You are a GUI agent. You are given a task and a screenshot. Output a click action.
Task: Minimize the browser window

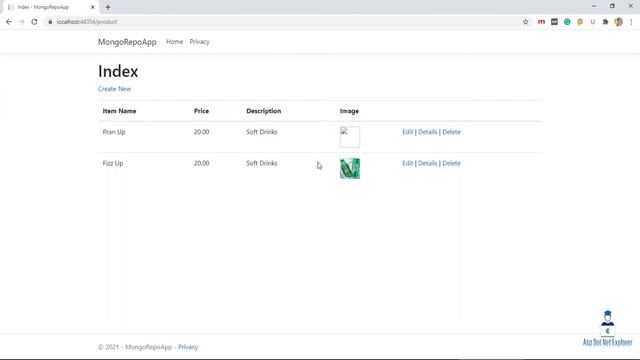[594, 7]
